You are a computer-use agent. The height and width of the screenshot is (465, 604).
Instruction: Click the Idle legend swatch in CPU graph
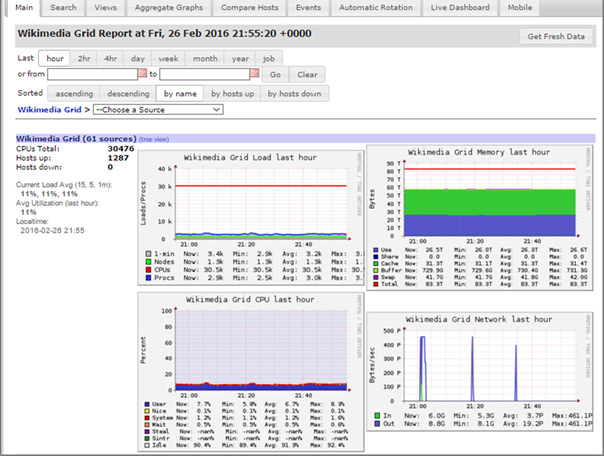coord(147,445)
